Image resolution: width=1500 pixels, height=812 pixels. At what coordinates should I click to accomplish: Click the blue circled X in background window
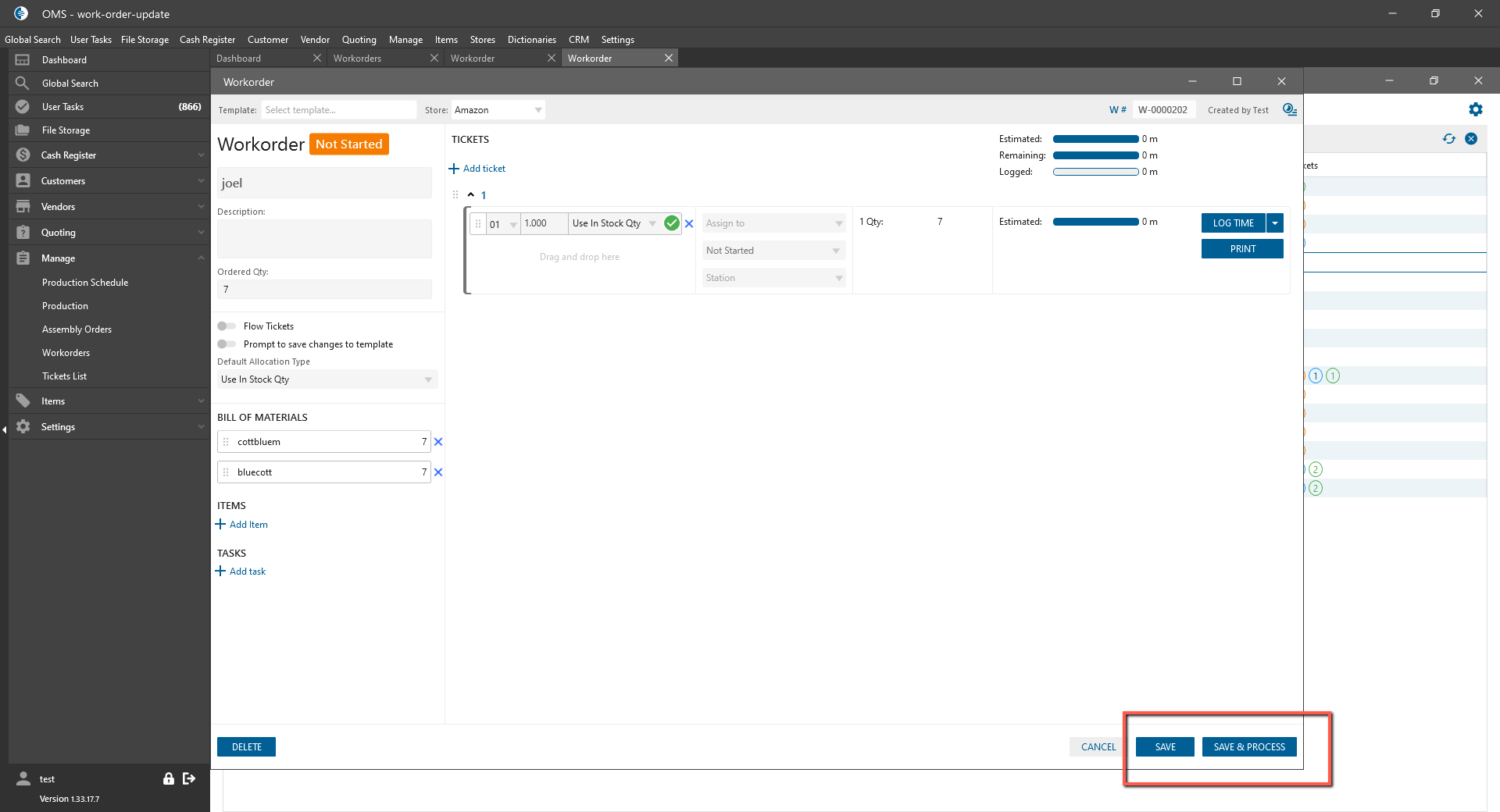(x=1471, y=139)
